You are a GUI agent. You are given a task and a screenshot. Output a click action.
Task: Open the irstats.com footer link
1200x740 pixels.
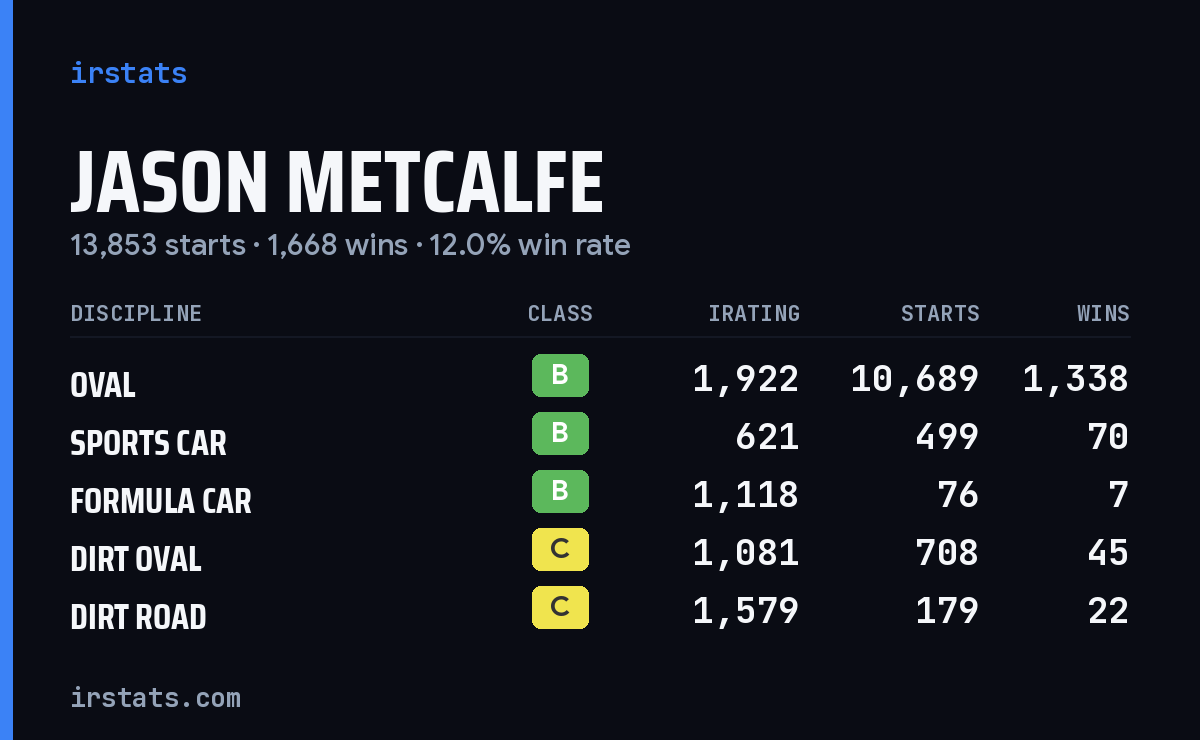[155, 697]
